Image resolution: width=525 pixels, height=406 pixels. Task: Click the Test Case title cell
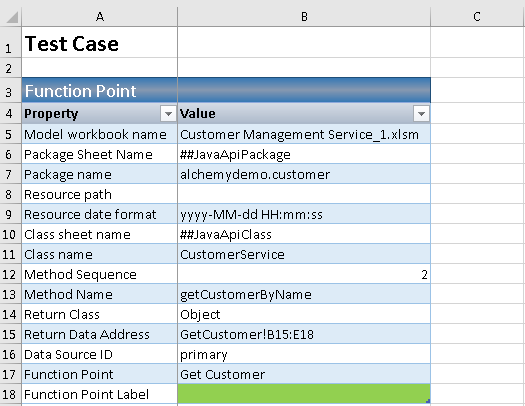99,43
